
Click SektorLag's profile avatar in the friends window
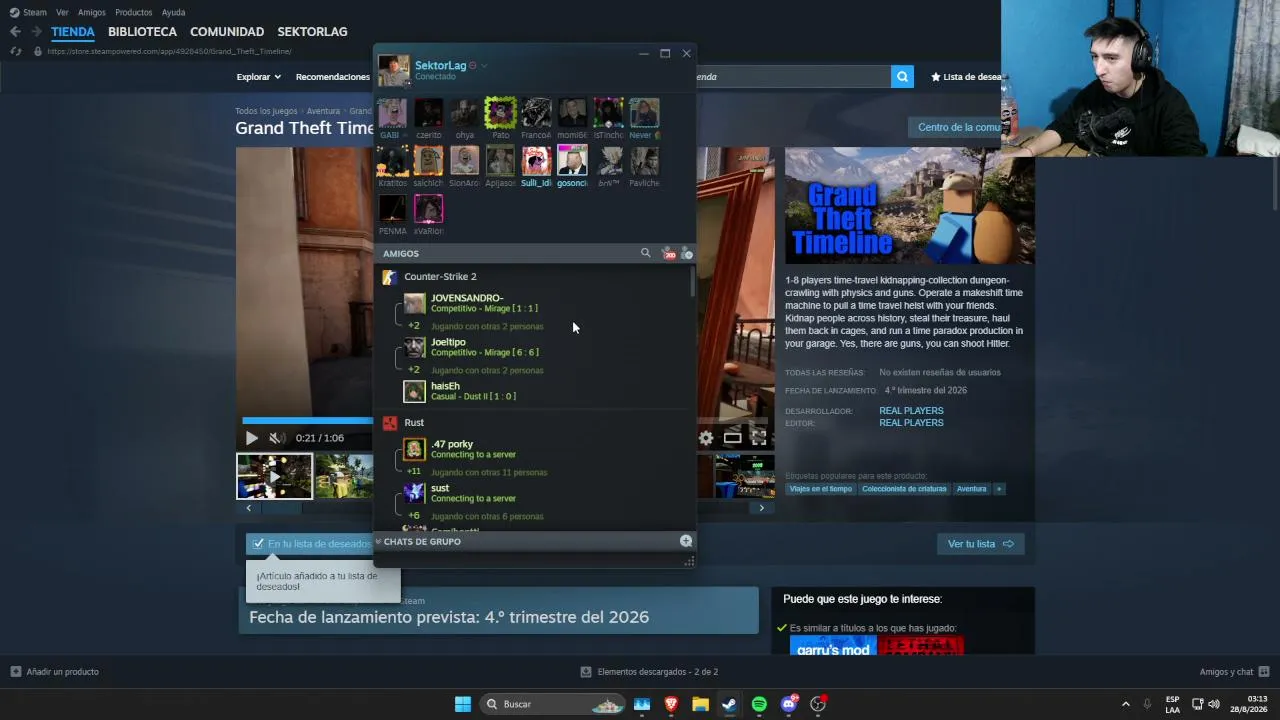[394, 71]
